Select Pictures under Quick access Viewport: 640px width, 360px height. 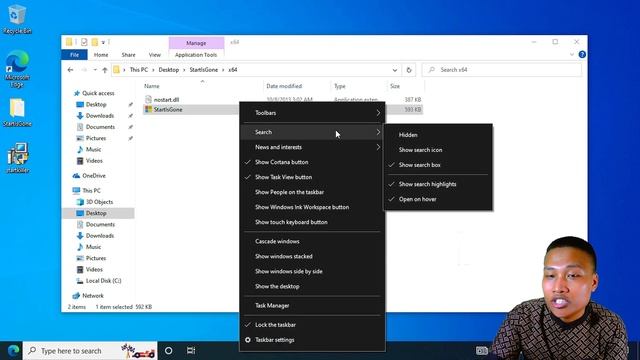(x=96, y=138)
